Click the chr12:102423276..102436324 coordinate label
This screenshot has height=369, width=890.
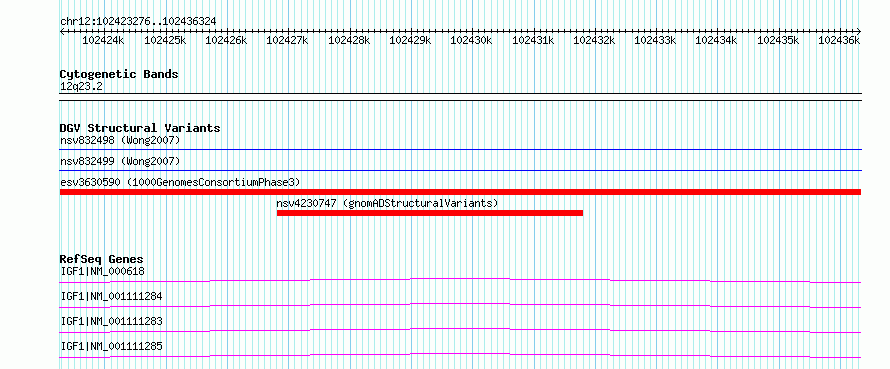138,22
